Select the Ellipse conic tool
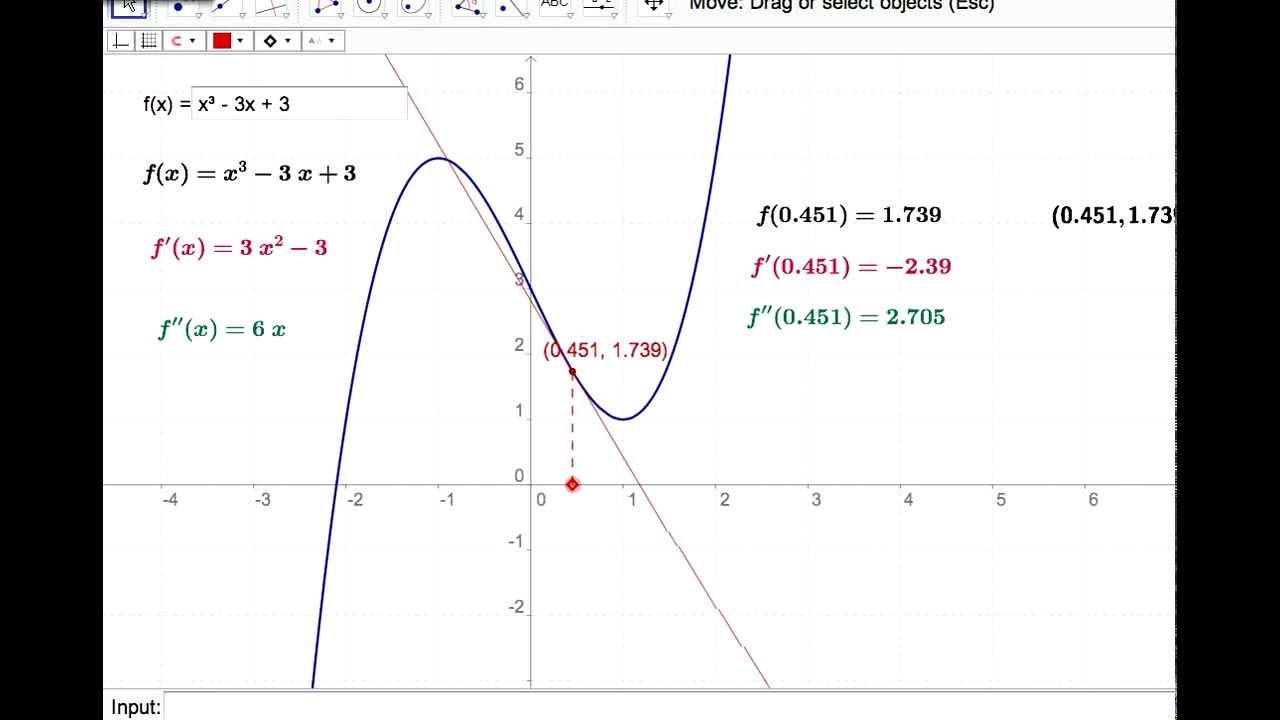1280x720 pixels. [x=413, y=7]
